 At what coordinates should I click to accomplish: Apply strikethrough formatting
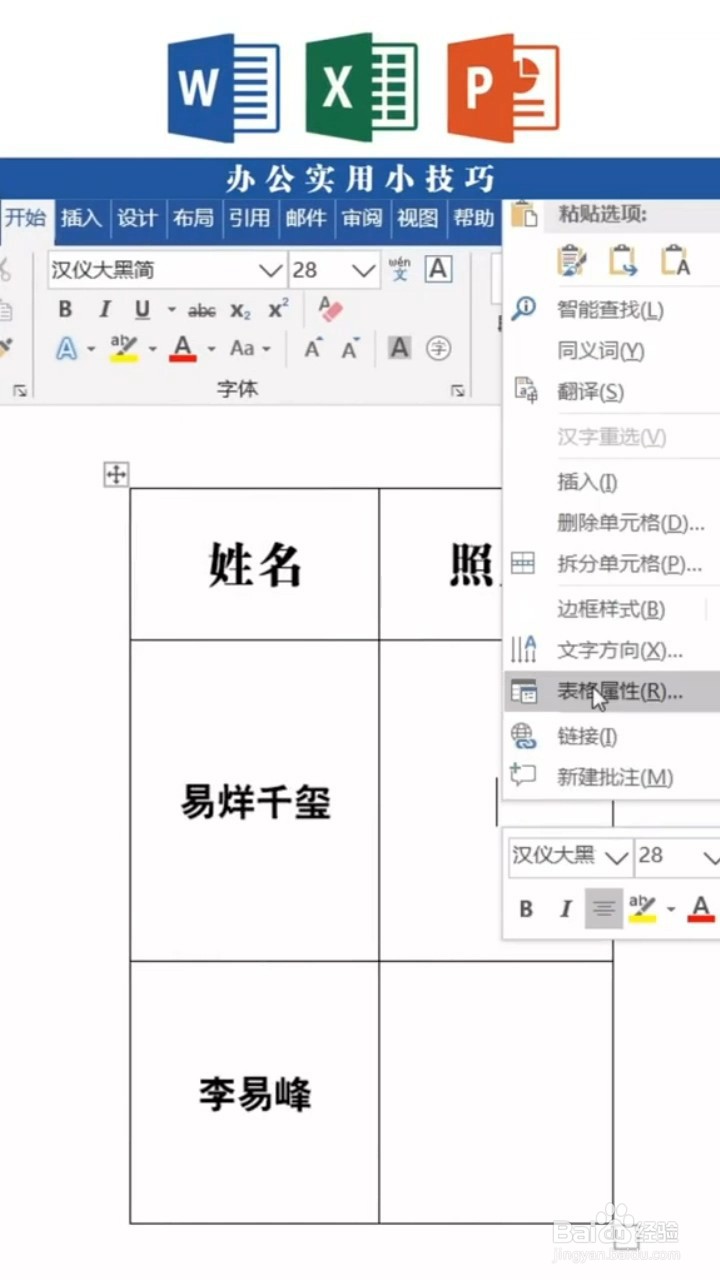pyautogui.click(x=202, y=311)
